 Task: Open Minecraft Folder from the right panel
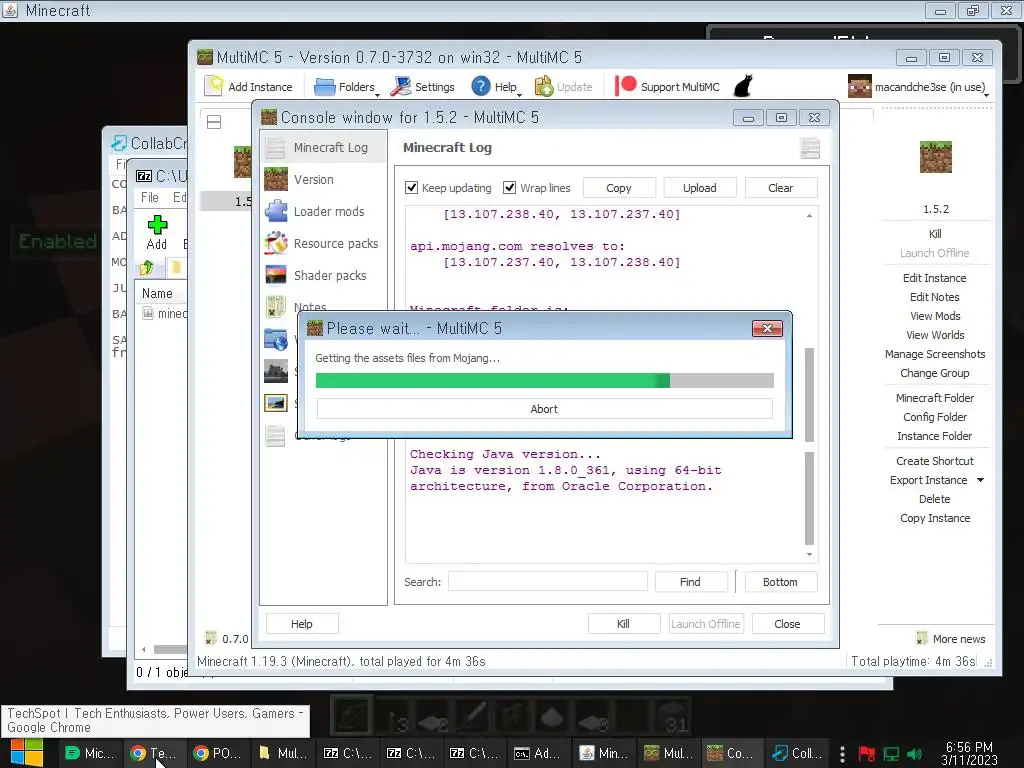(x=935, y=398)
